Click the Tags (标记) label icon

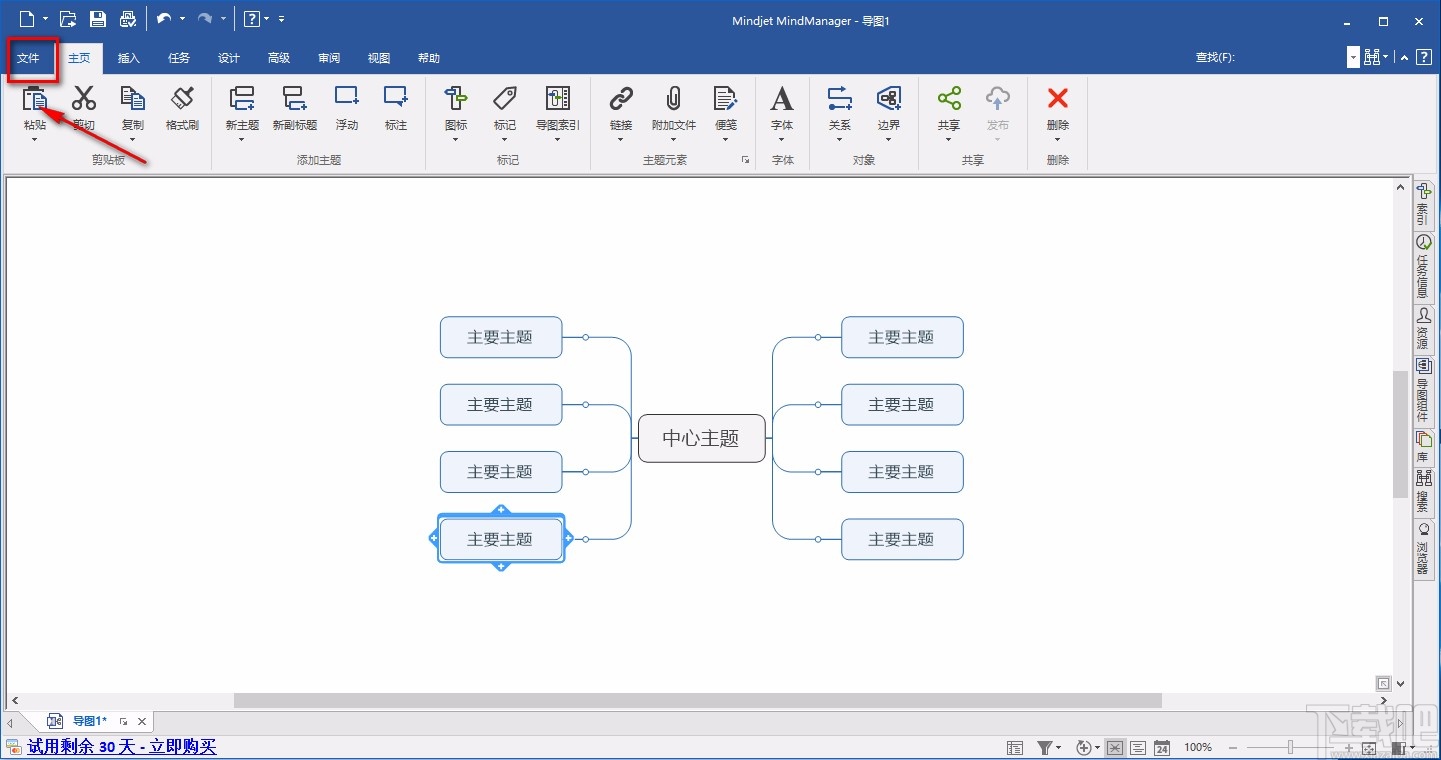(x=505, y=98)
